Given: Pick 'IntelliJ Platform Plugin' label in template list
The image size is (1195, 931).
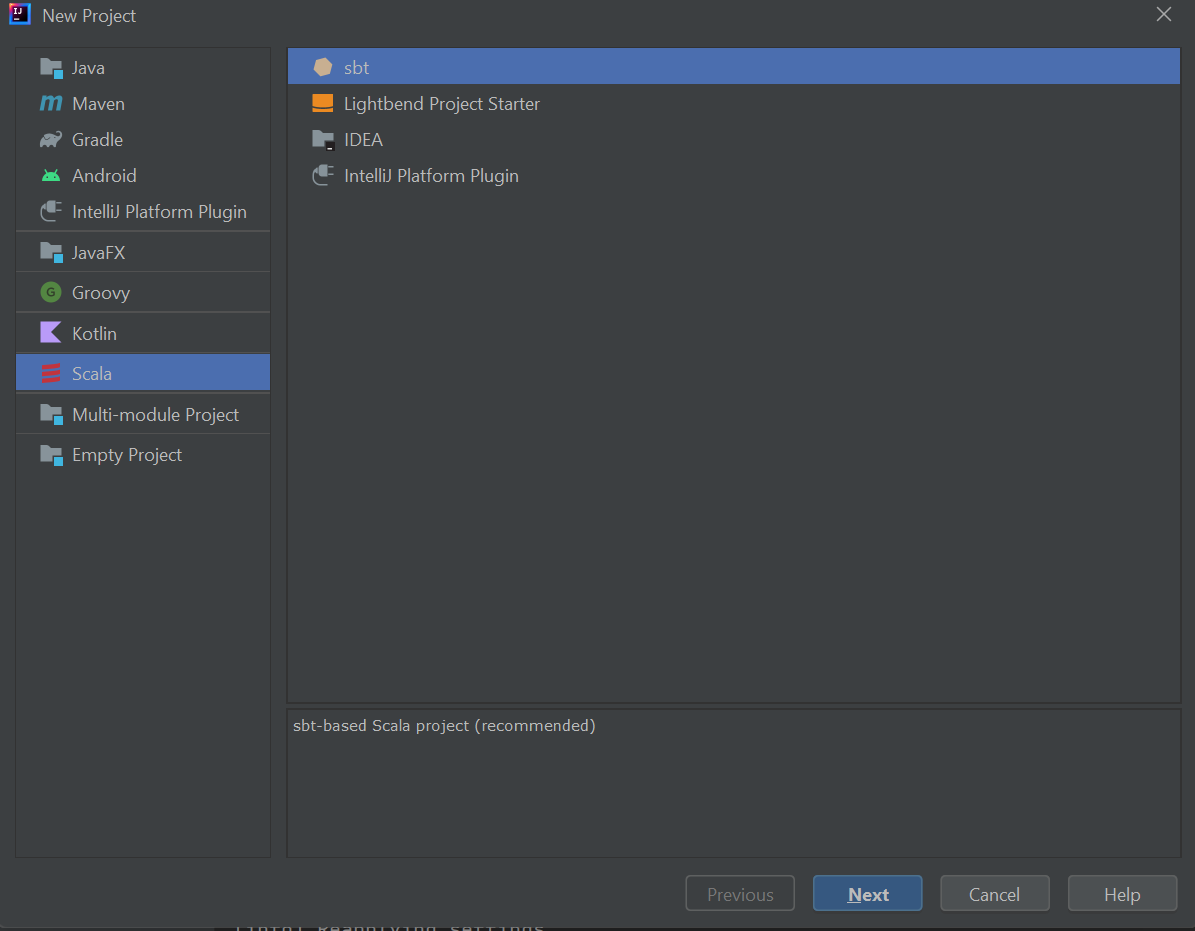Looking at the screenshot, I should (x=431, y=176).
